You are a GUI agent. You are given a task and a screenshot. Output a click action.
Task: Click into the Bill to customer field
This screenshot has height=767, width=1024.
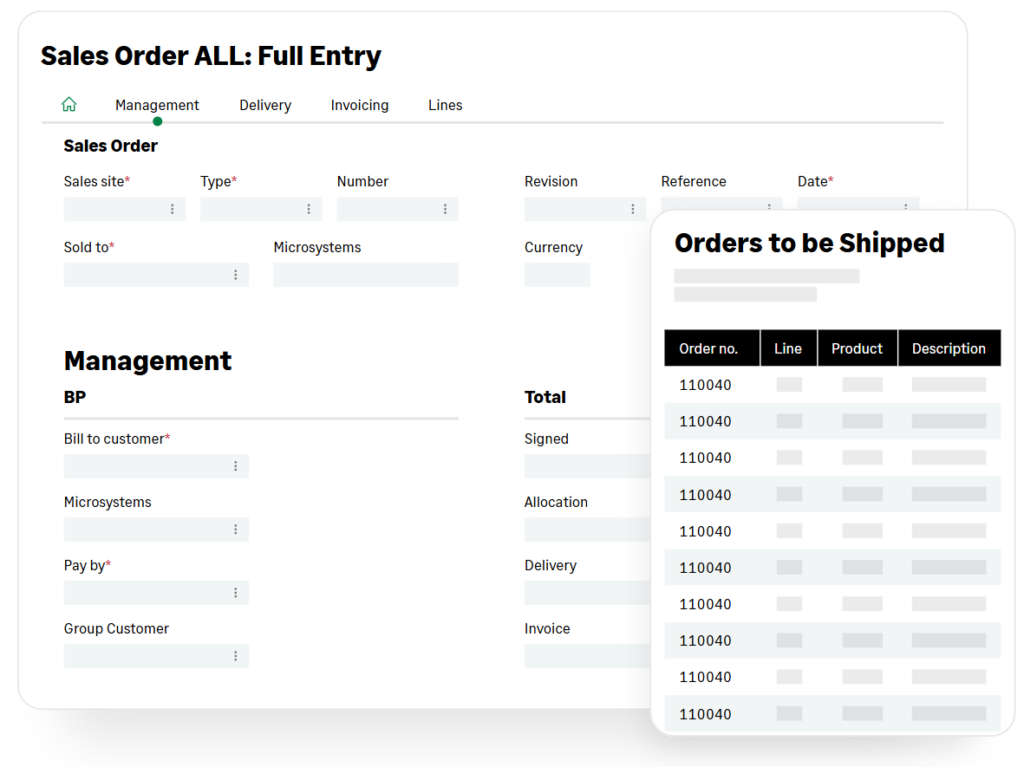point(156,466)
